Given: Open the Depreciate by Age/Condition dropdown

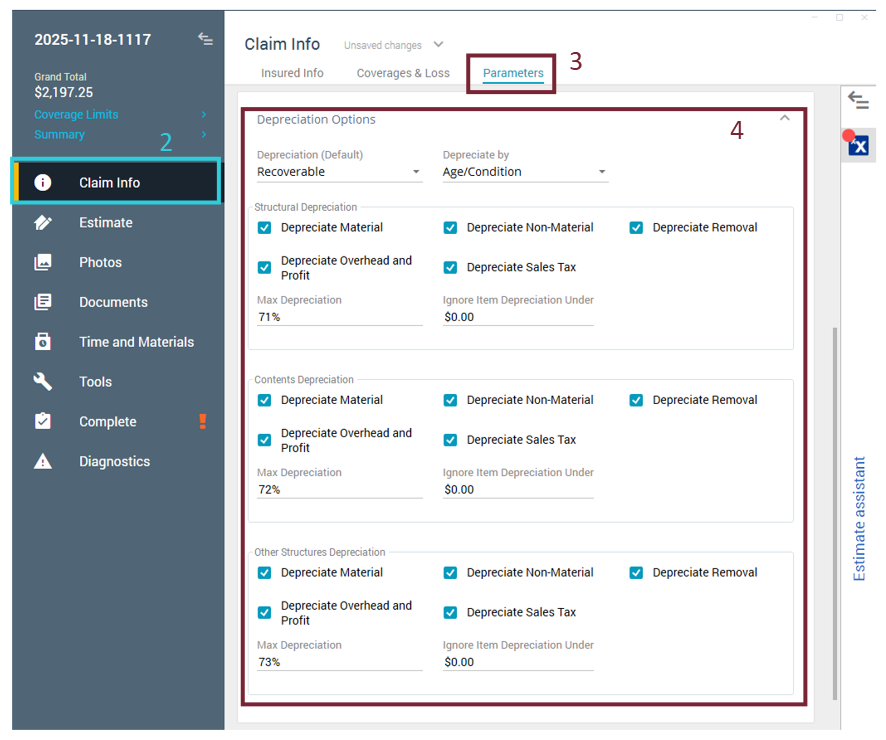Looking at the screenshot, I should click(x=524, y=172).
